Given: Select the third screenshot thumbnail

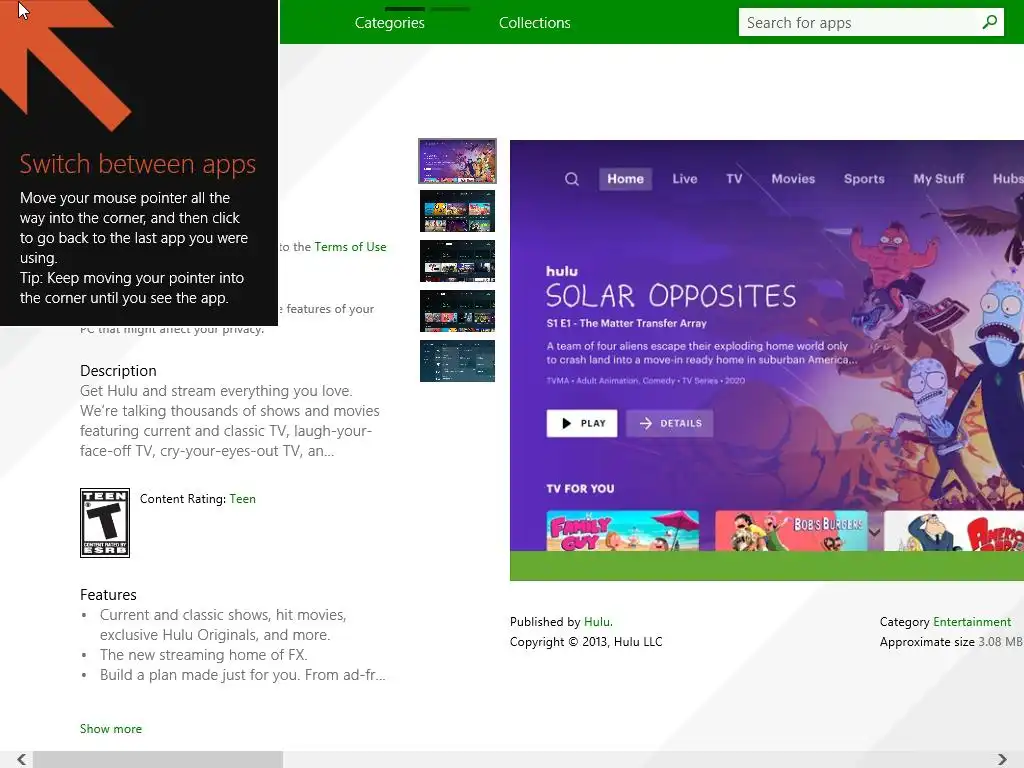Looking at the screenshot, I should coord(457,261).
